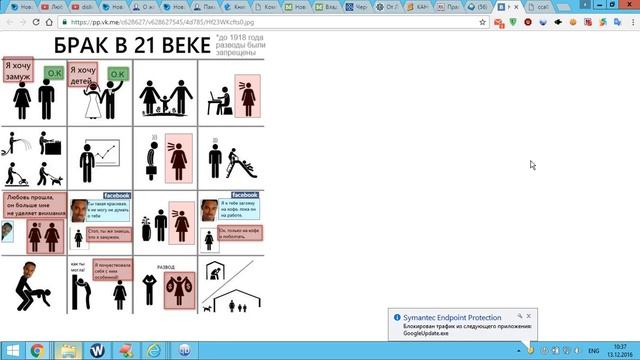Click the red envelope mail extension
The width and height of the screenshot is (640, 360).
click(x=499, y=22)
